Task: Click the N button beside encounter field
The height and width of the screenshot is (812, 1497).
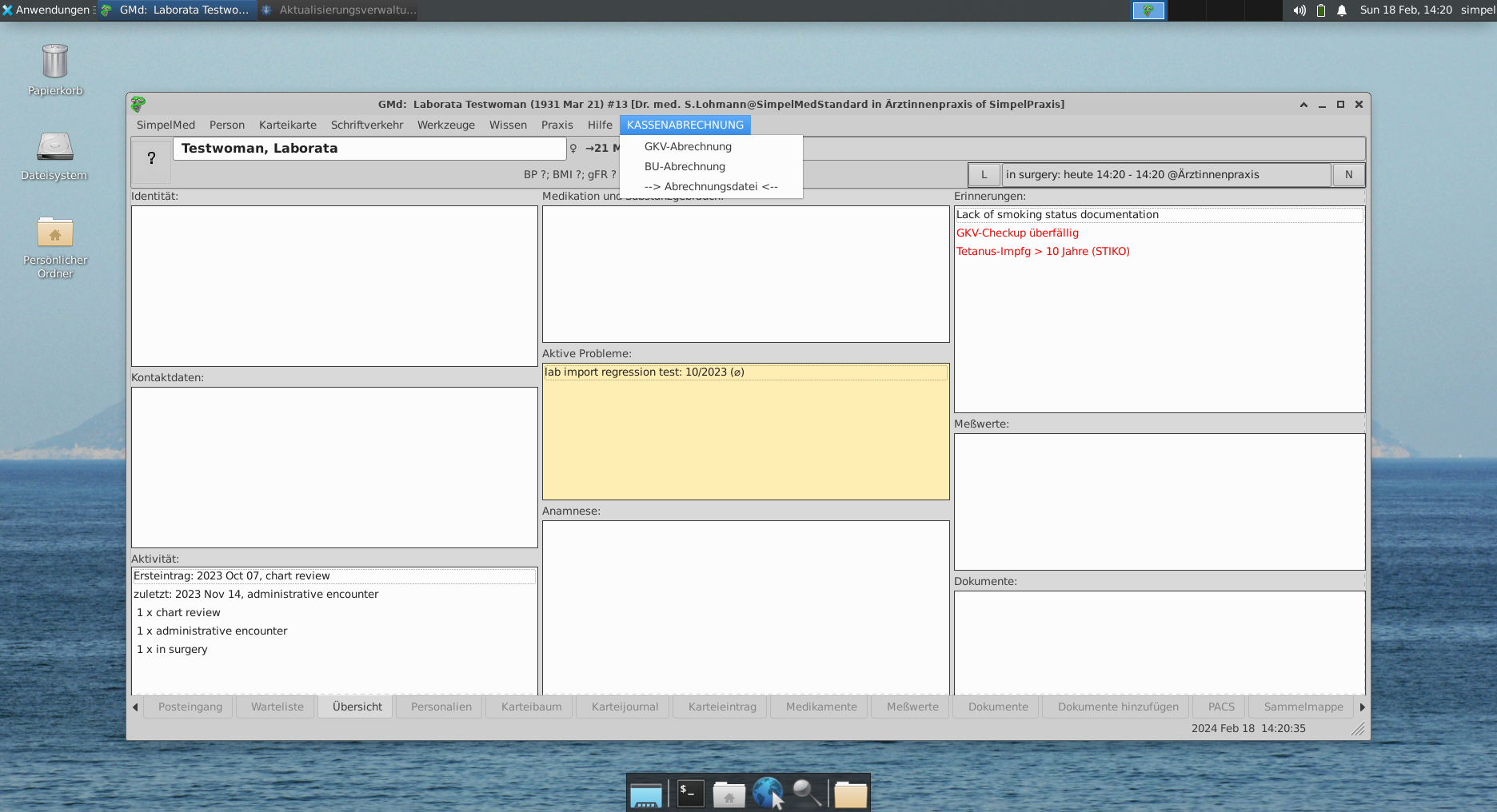Action: [x=1348, y=174]
